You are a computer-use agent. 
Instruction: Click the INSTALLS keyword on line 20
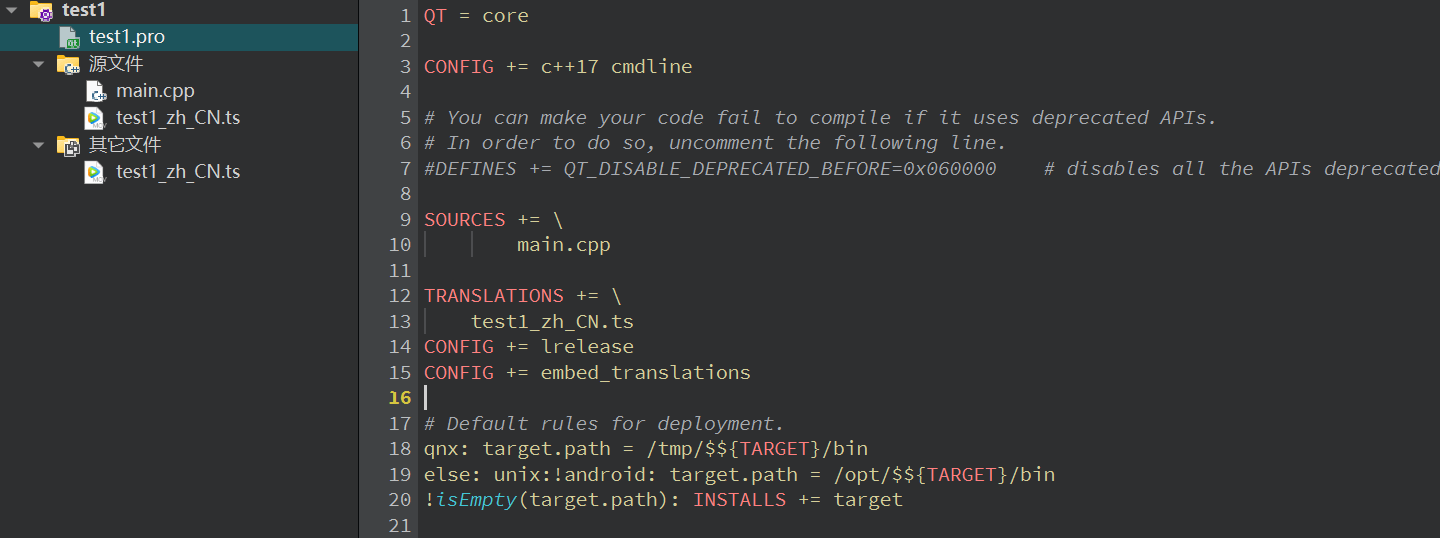[x=740, y=499]
